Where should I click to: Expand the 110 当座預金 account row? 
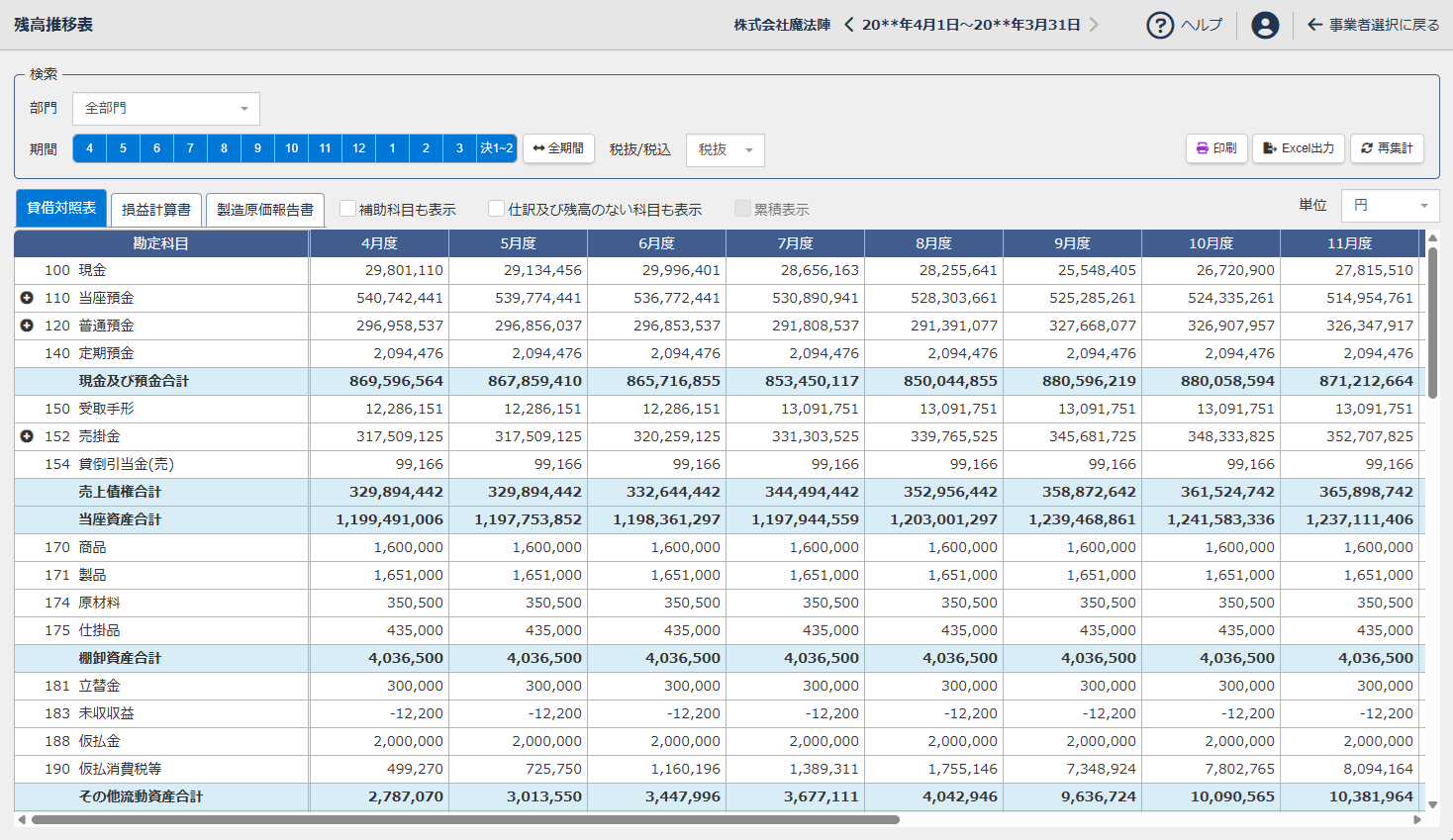[27, 298]
